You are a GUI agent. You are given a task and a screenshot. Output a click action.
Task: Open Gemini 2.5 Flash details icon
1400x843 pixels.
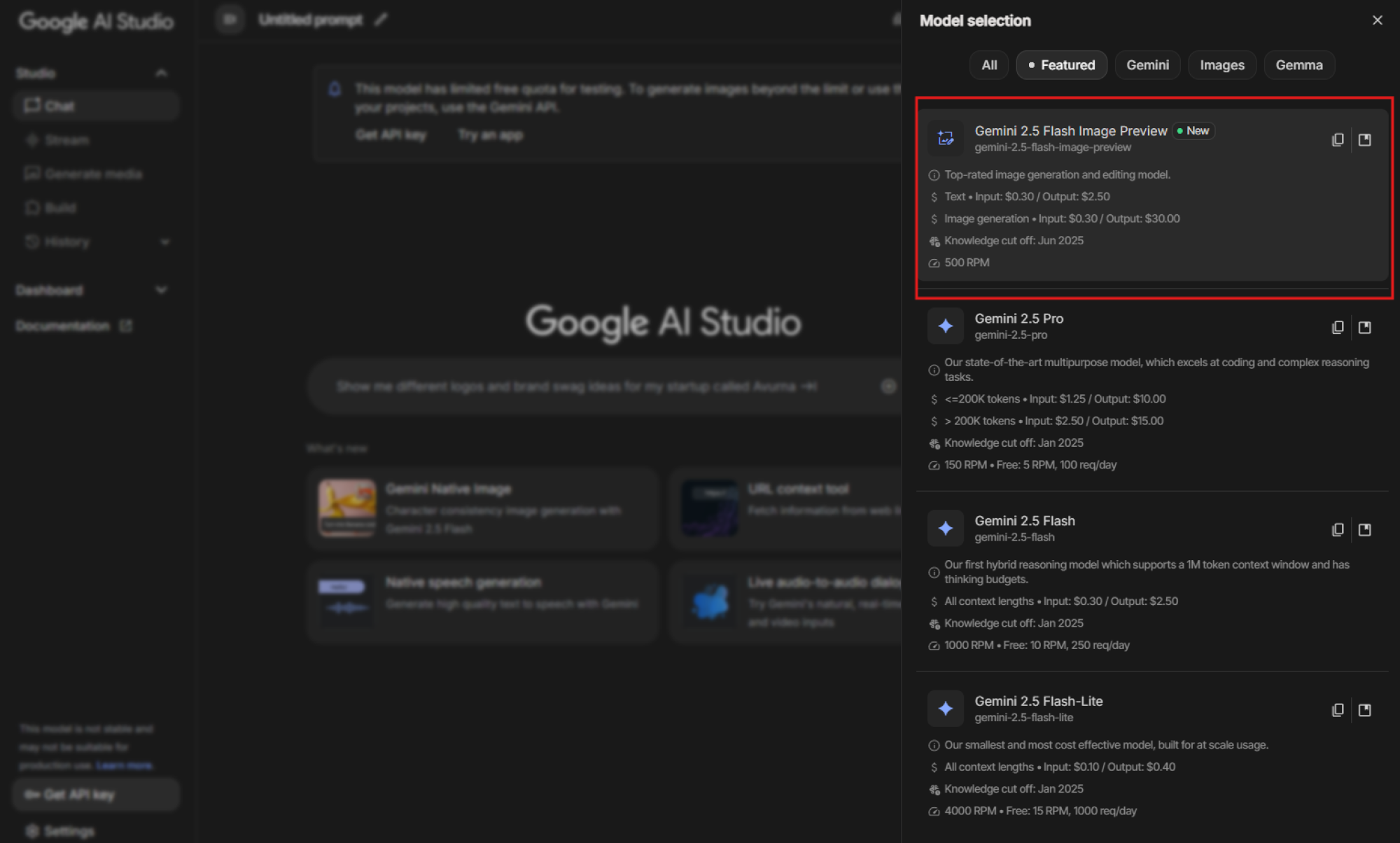point(1364,529)
